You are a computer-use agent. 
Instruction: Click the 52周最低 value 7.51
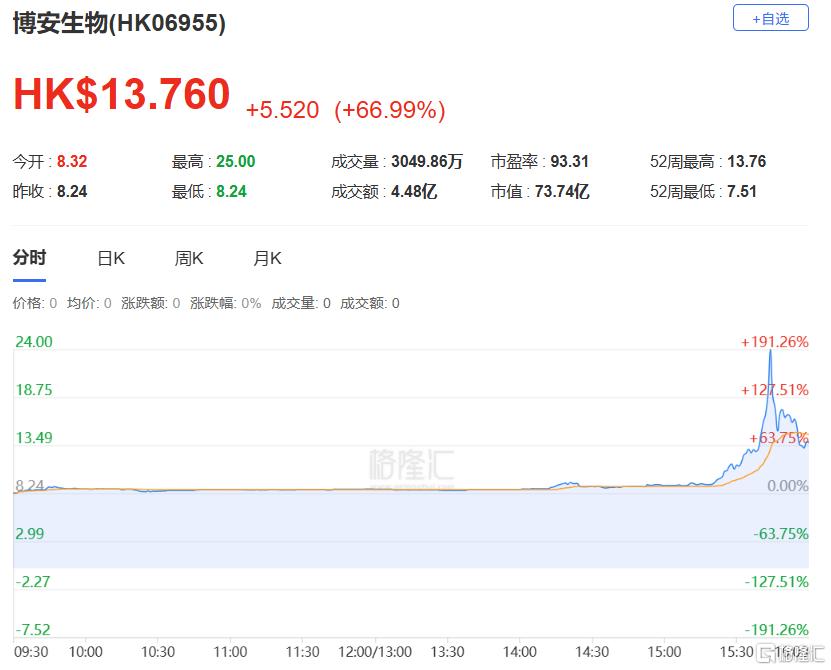click(x=742, y=191)
